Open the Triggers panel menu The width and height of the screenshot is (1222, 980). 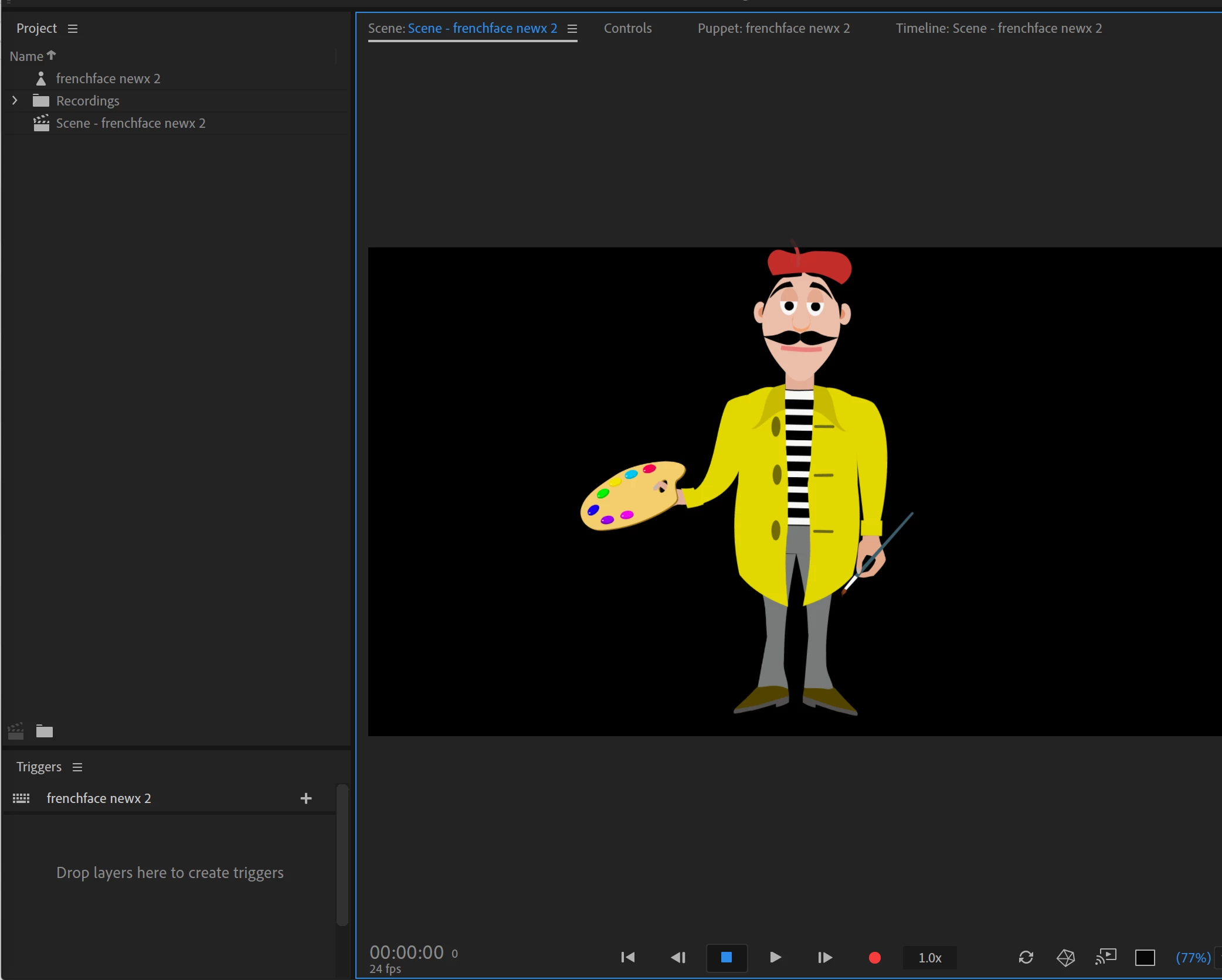[x=77, y=767]
